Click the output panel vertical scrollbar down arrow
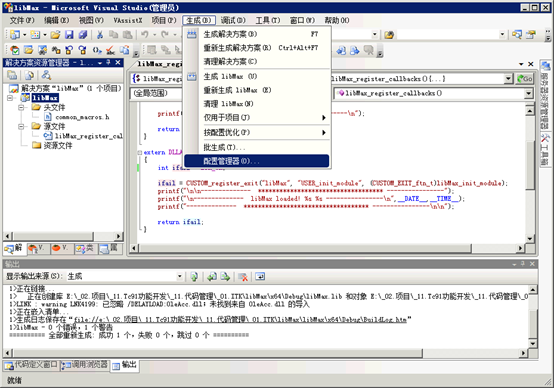The width and height of the screenshot is (554, 388). pyautogui.click(x=532, y=343)
